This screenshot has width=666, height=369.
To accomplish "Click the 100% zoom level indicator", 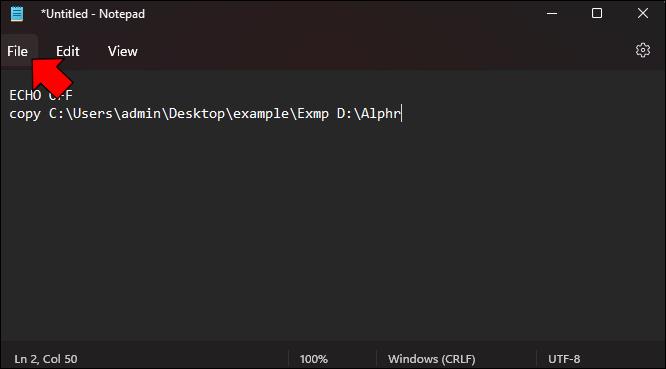I will click(313, 359).
